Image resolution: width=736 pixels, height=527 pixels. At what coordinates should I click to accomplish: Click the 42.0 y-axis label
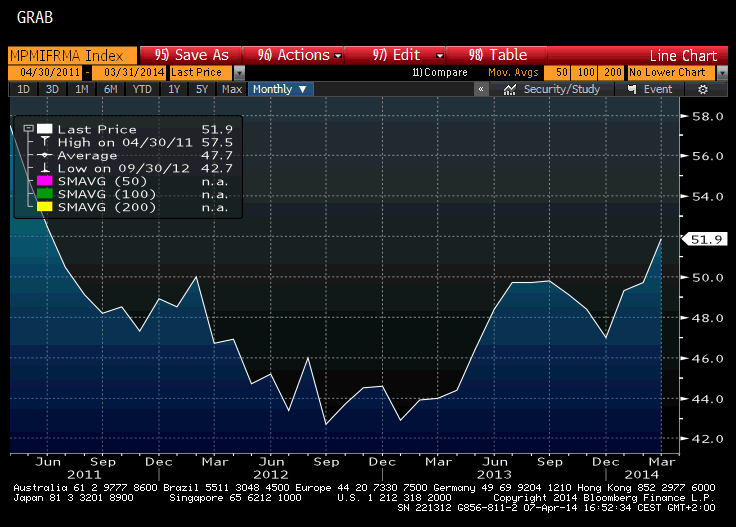[708, 439]
